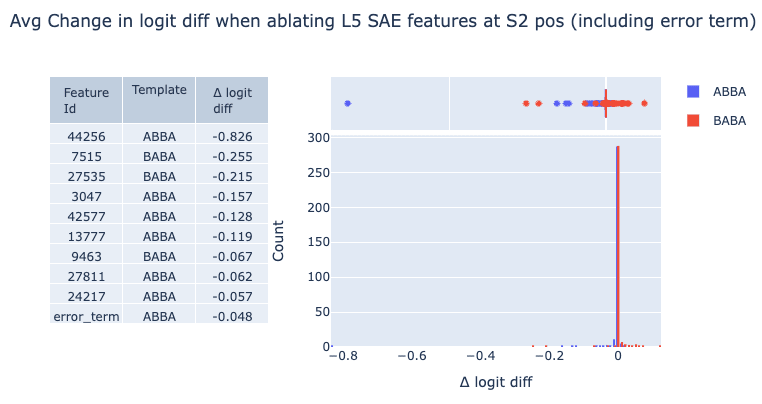The height and width of the screenshot is (404, 762).
Task: Select feature 7515 cell in the table
Action: [86, 156]
